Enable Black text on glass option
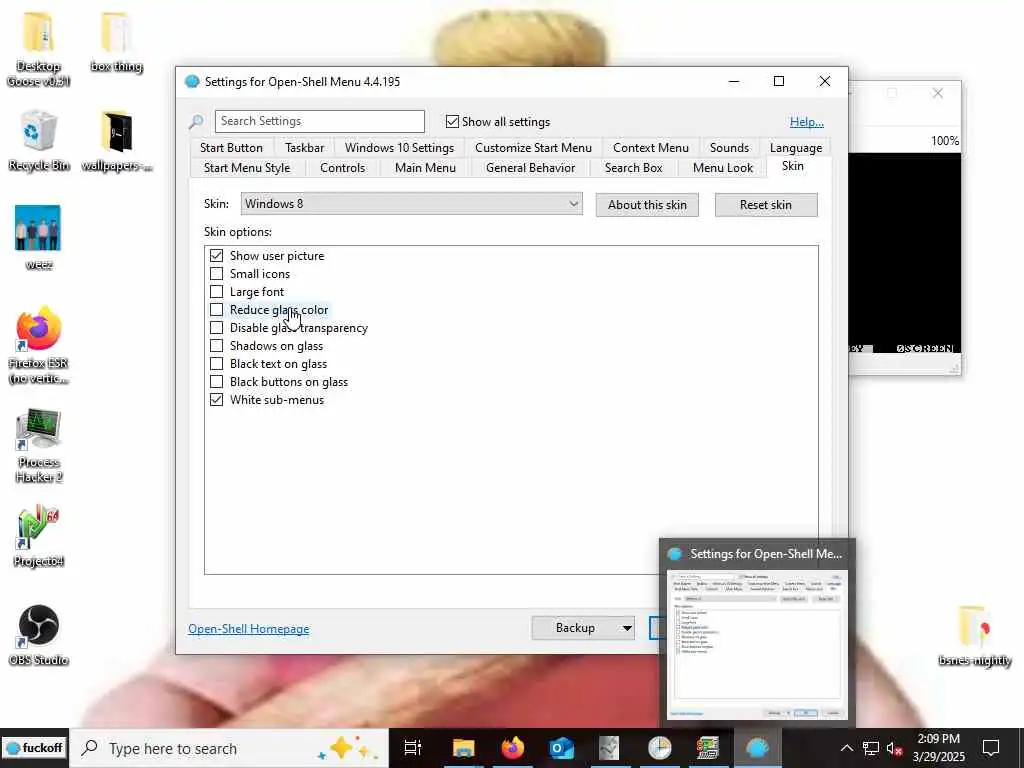Viewport: 1024px width, 768px height. click(216, 364)
